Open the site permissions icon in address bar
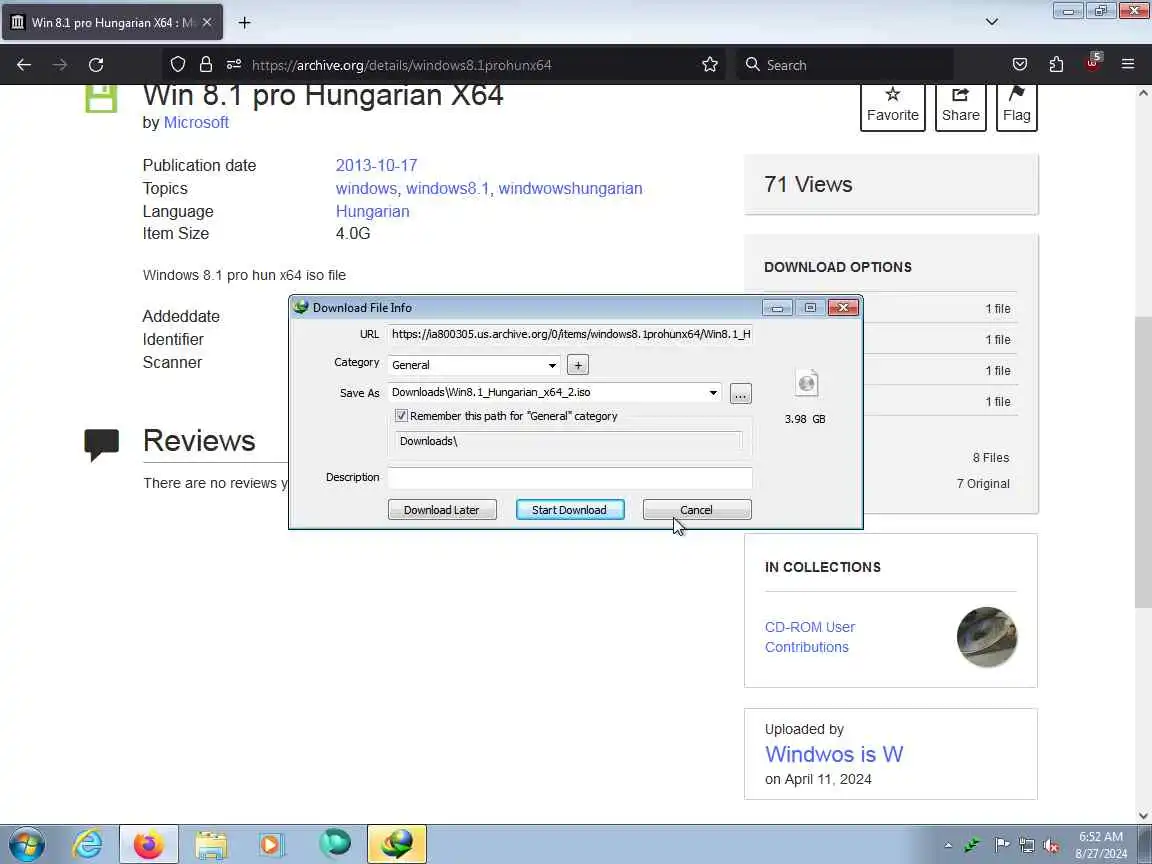The image size is (1152, 864). [234, 65]
